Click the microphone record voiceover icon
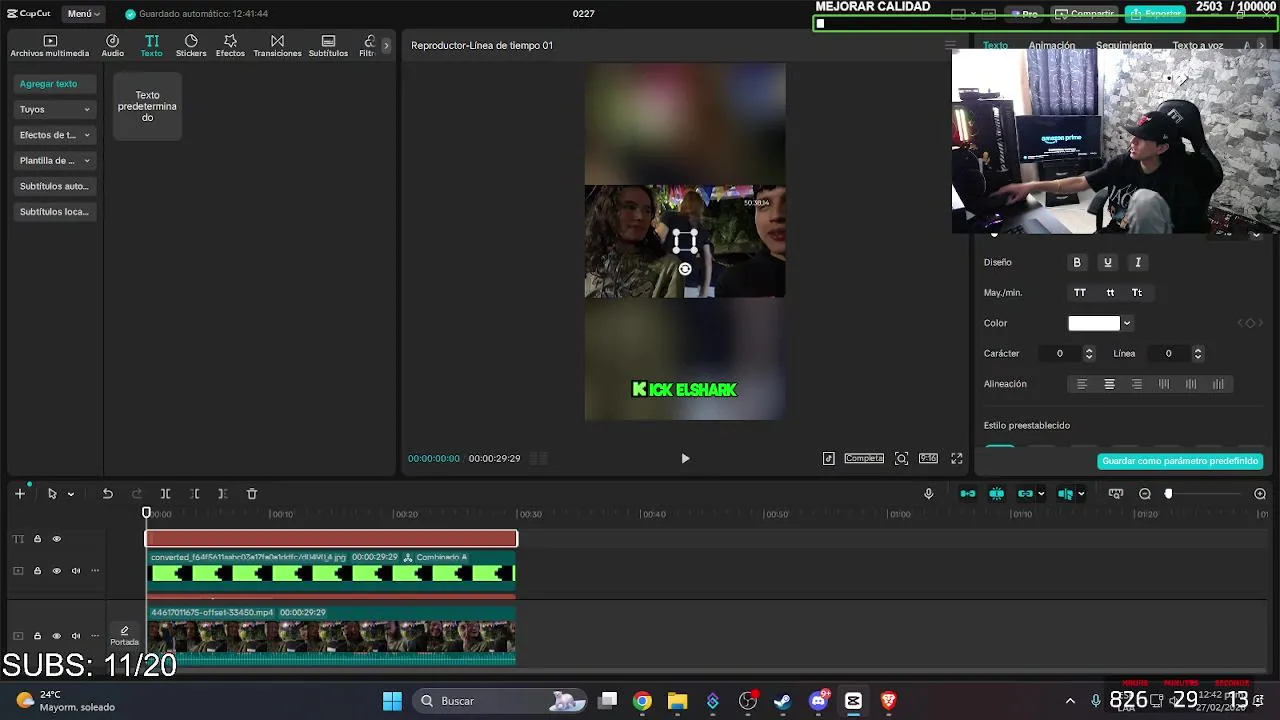 [928, 494]
